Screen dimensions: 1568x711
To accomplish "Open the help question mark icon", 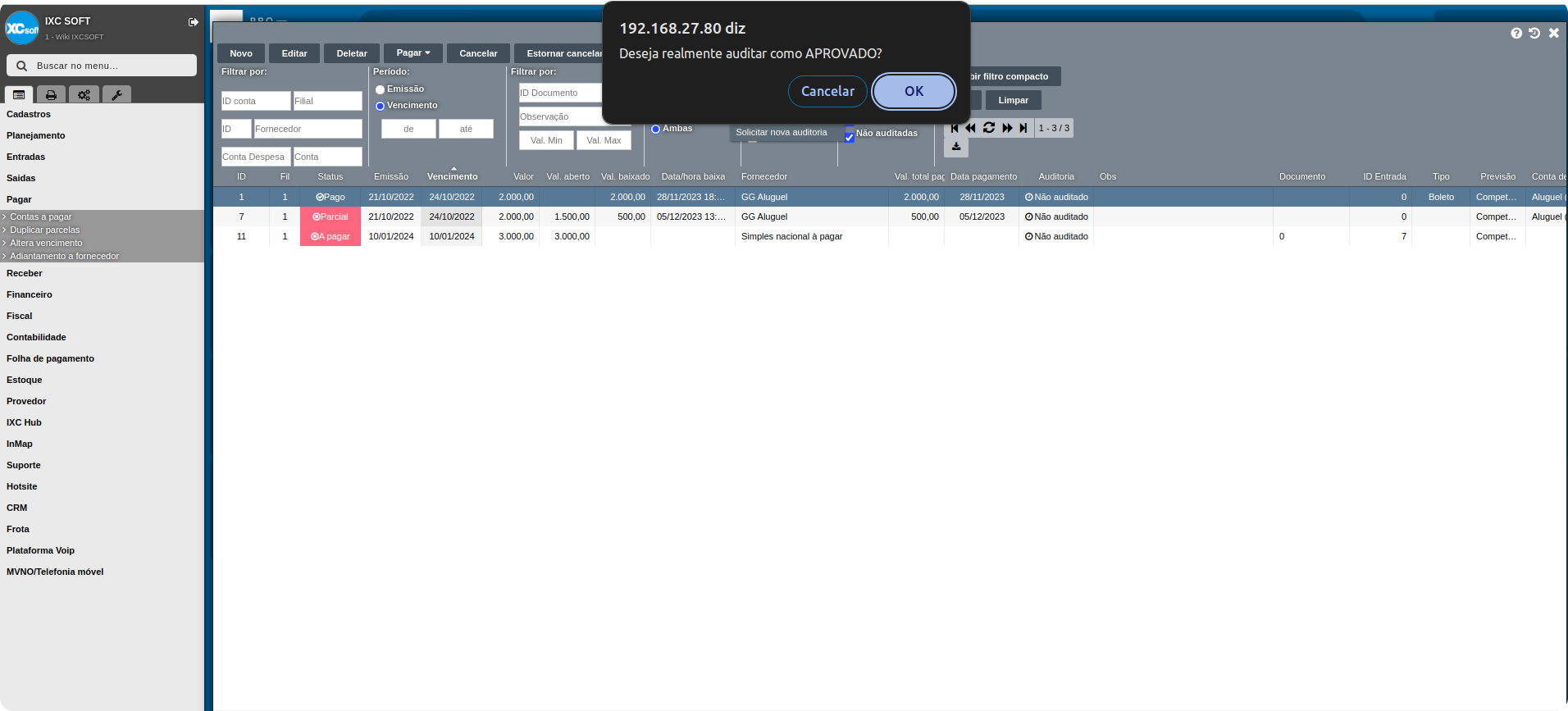I will (1516, 33).
